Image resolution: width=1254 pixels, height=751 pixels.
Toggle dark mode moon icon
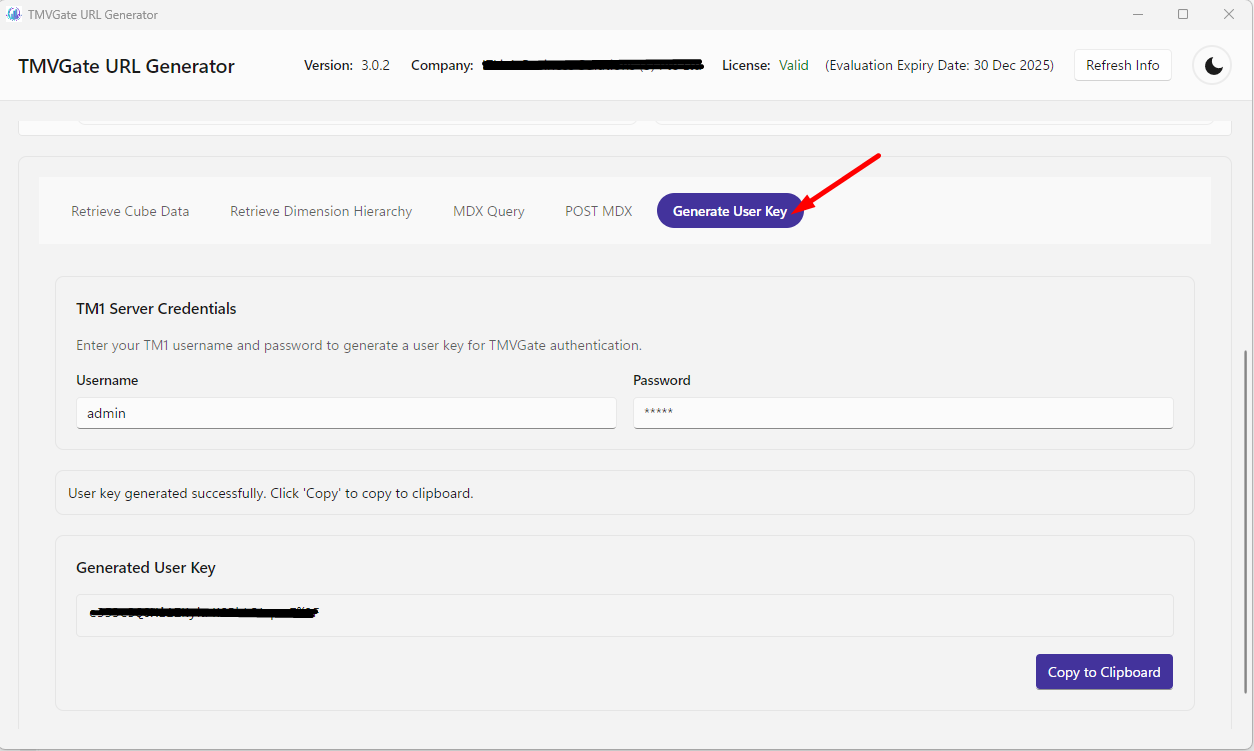(1213, 66)
